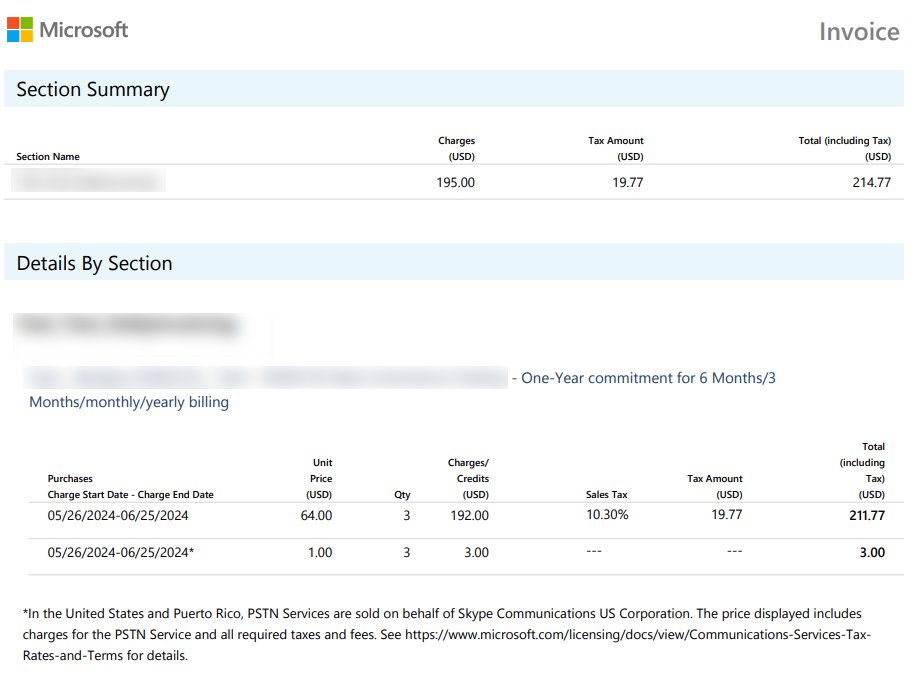This screenshot has width=912, height=673.
Task: Click 'One-Year commitment for 6 Months/3' text
Action: click(649, 378)
